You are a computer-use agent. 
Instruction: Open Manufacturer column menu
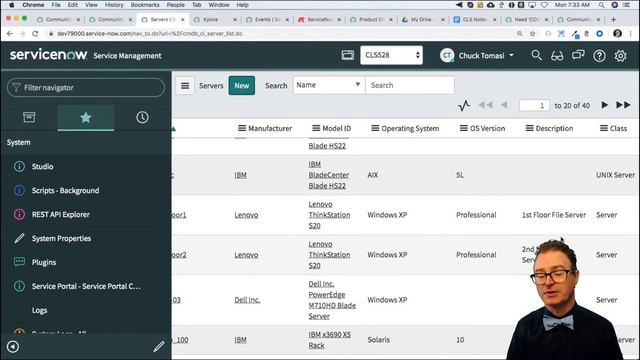242,128
